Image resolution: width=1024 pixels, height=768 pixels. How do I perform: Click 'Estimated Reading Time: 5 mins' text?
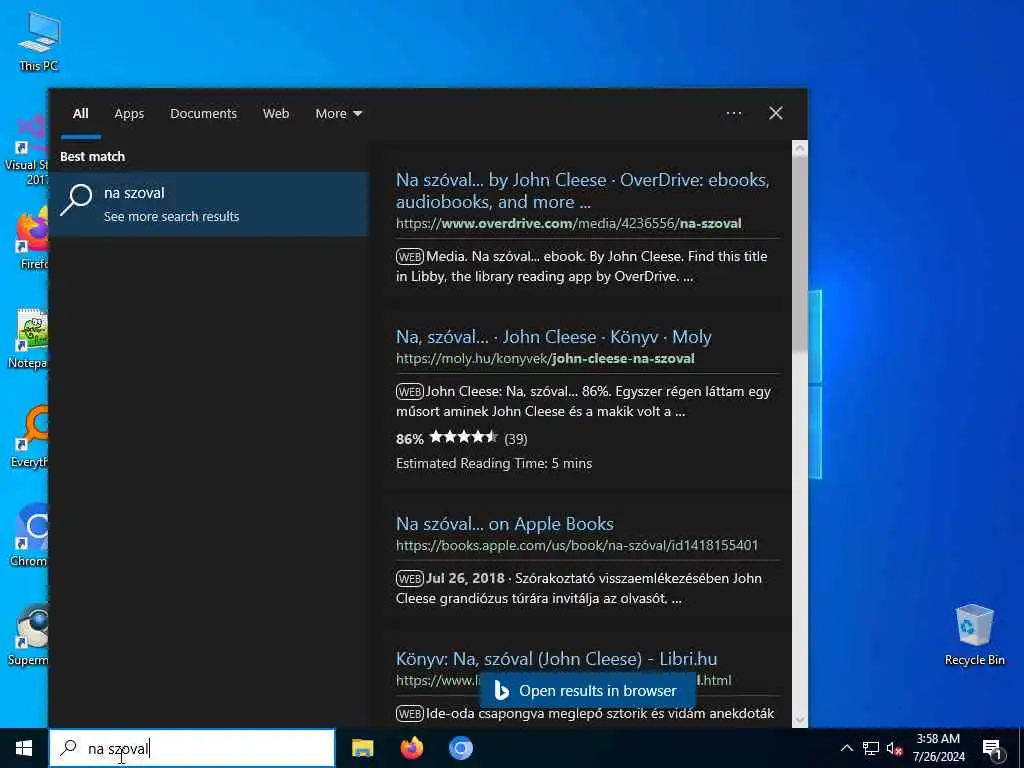tap(494, 464)
